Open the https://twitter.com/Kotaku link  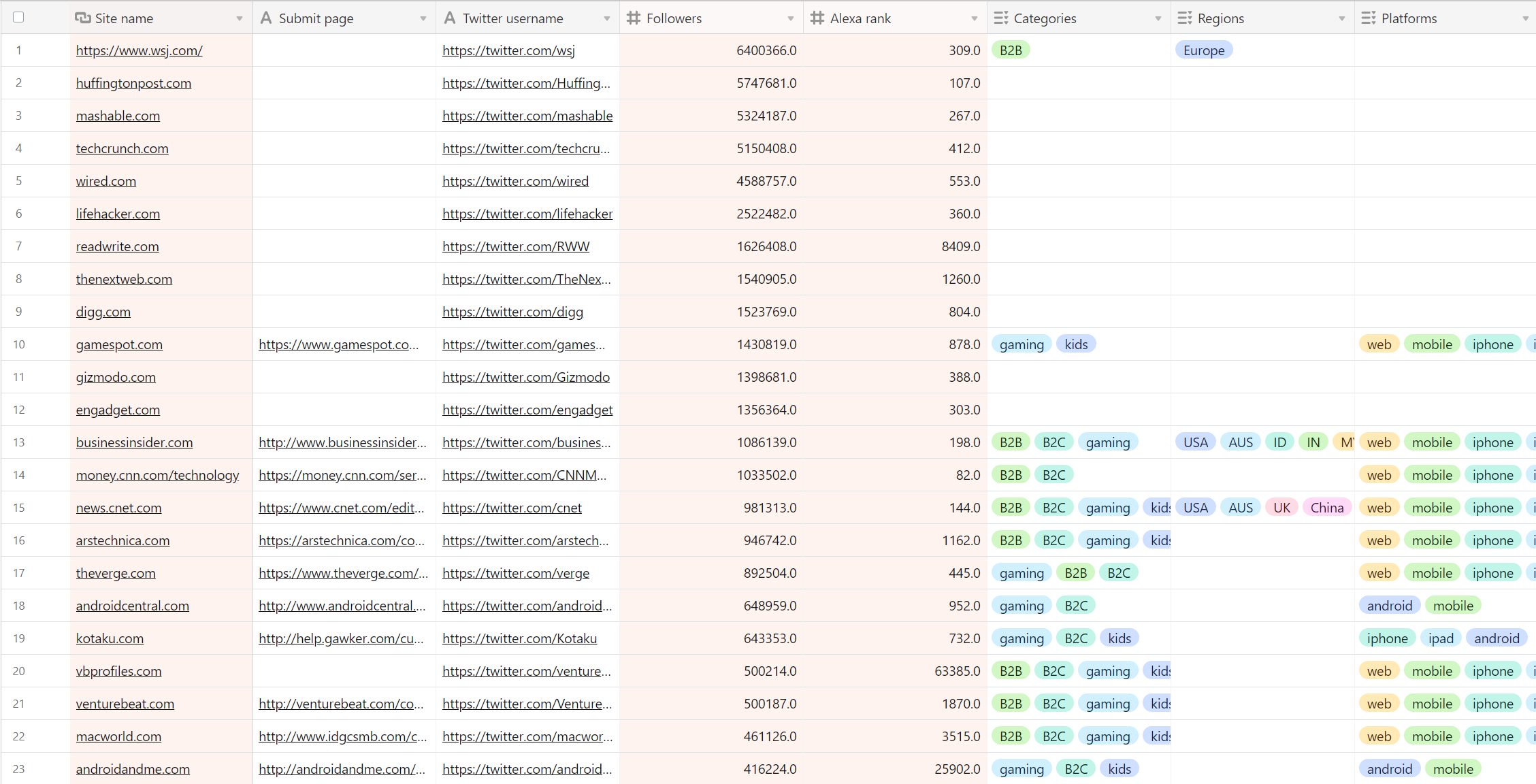pyautogui.click(x=519, y=638)
